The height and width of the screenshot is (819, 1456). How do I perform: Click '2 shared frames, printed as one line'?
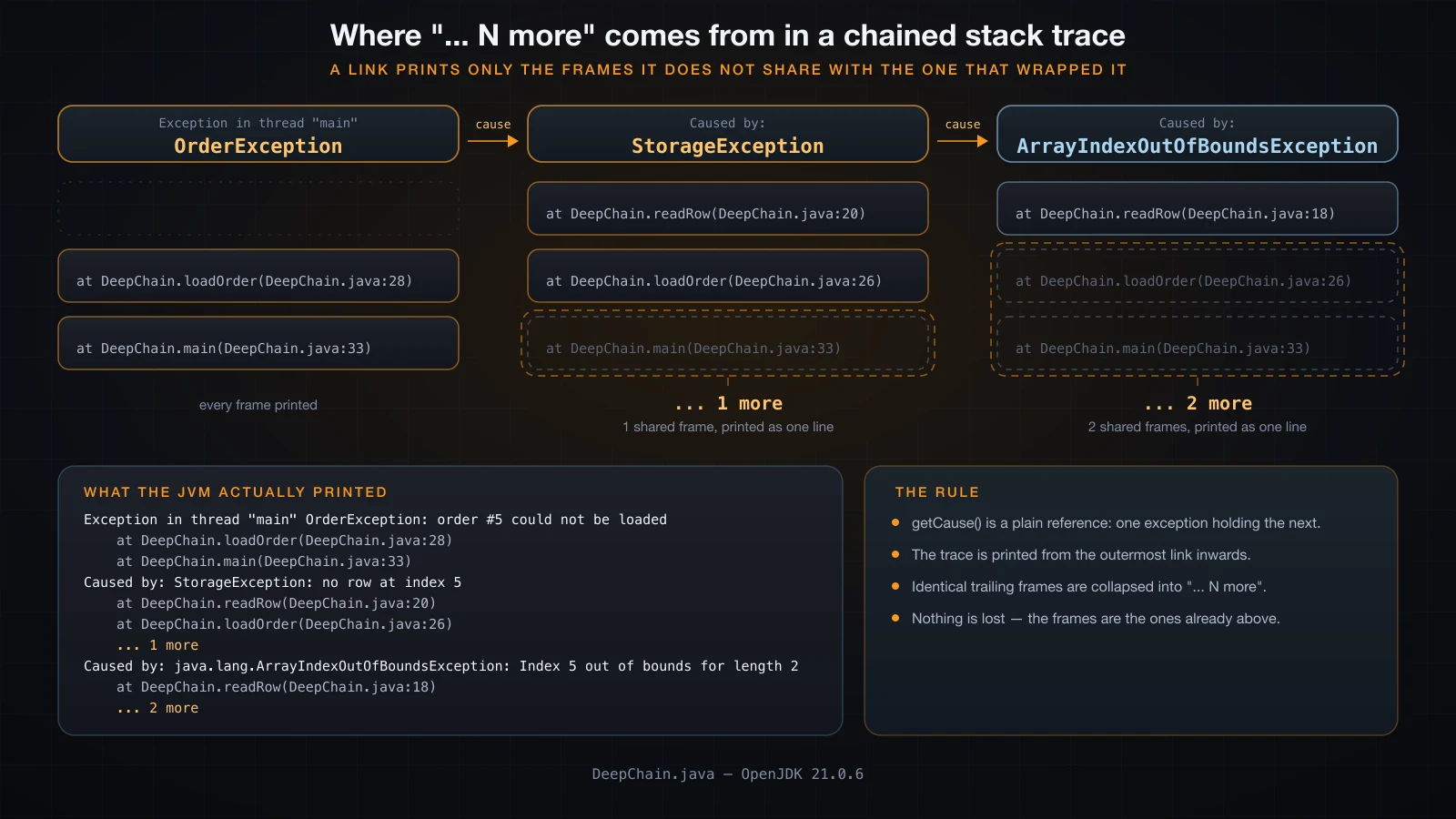pyautogui.click(x=1198, y=427)
